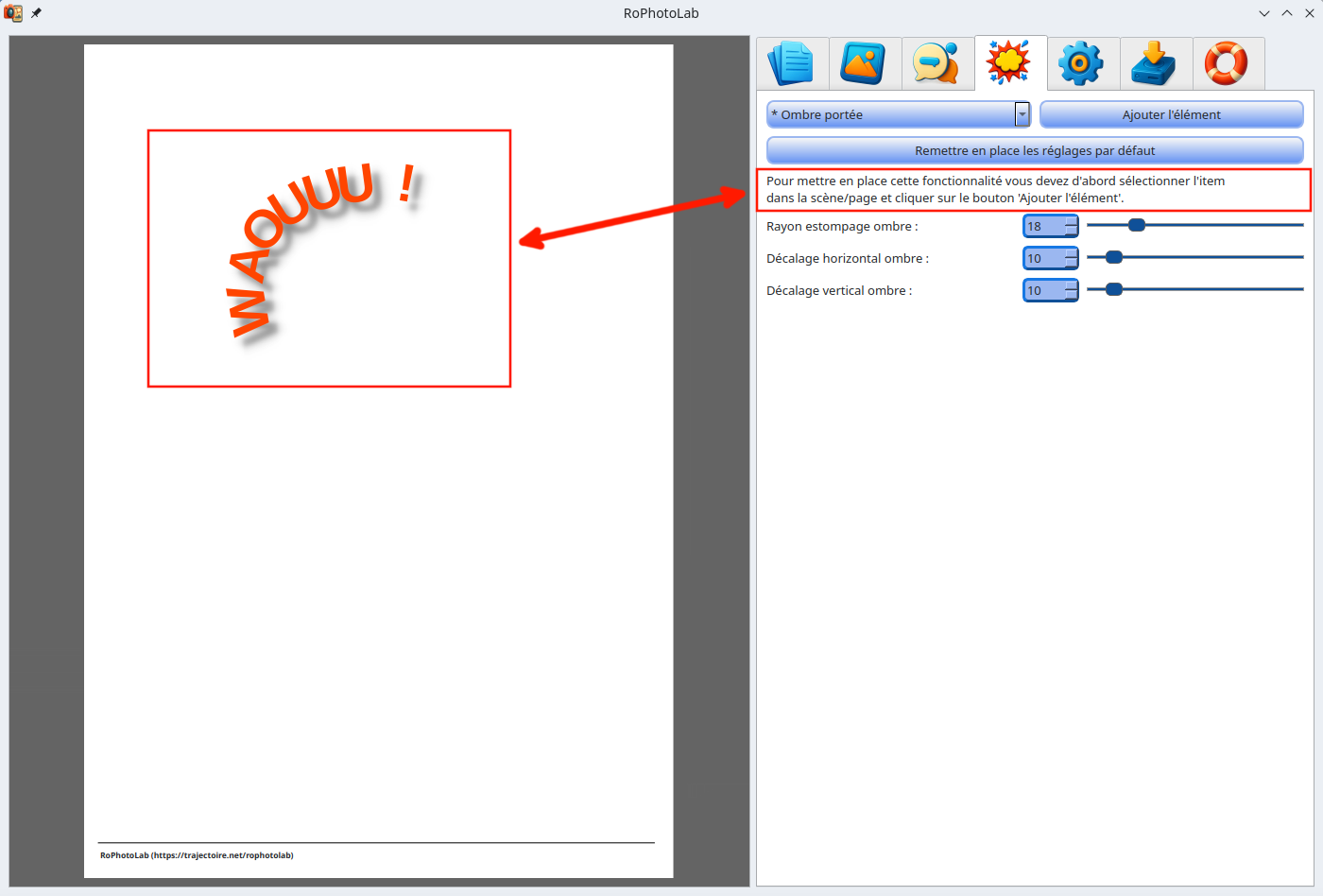Click the 'Décalage vertical ombre' slider handle
Screen dimensions: 1323x896
coord(1114,289)
